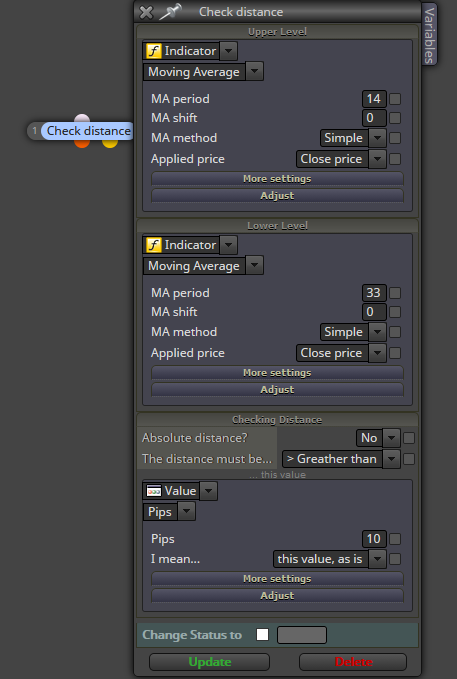
Task: Open Absolute distance No dropdown
Action: (391, 438)
